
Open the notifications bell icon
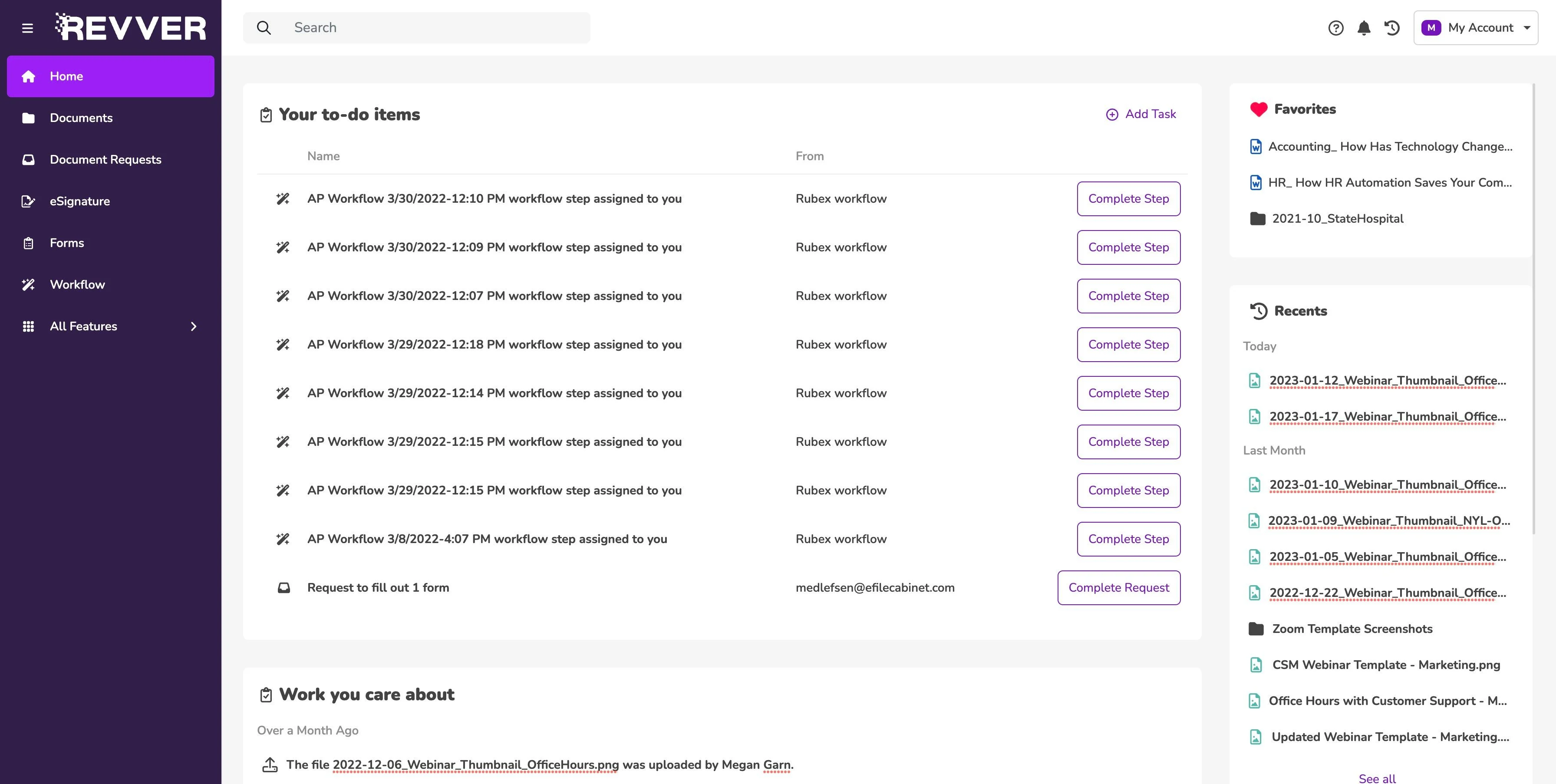(1363, 28)
